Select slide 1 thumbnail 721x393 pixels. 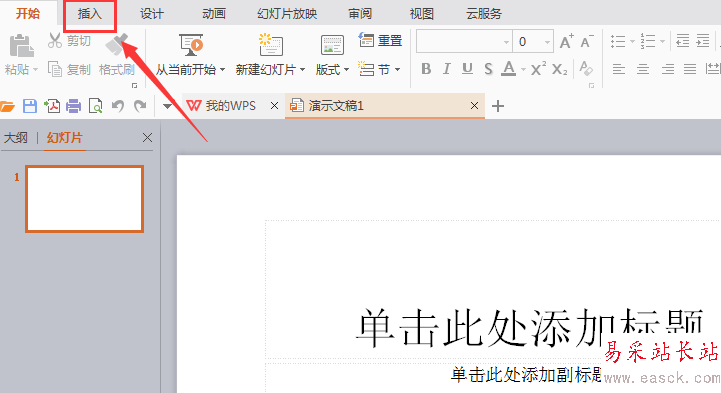click(x=85, y=199)
